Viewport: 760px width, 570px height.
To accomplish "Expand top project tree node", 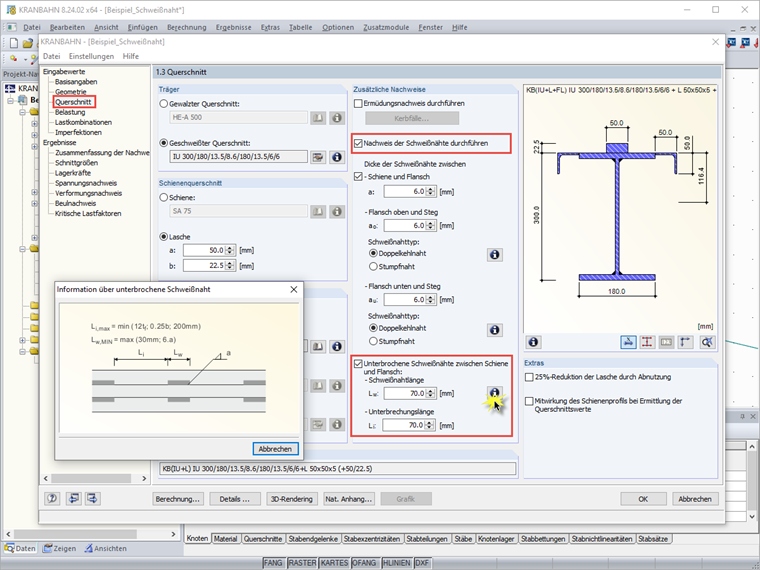I will click(x=10, y=100).
